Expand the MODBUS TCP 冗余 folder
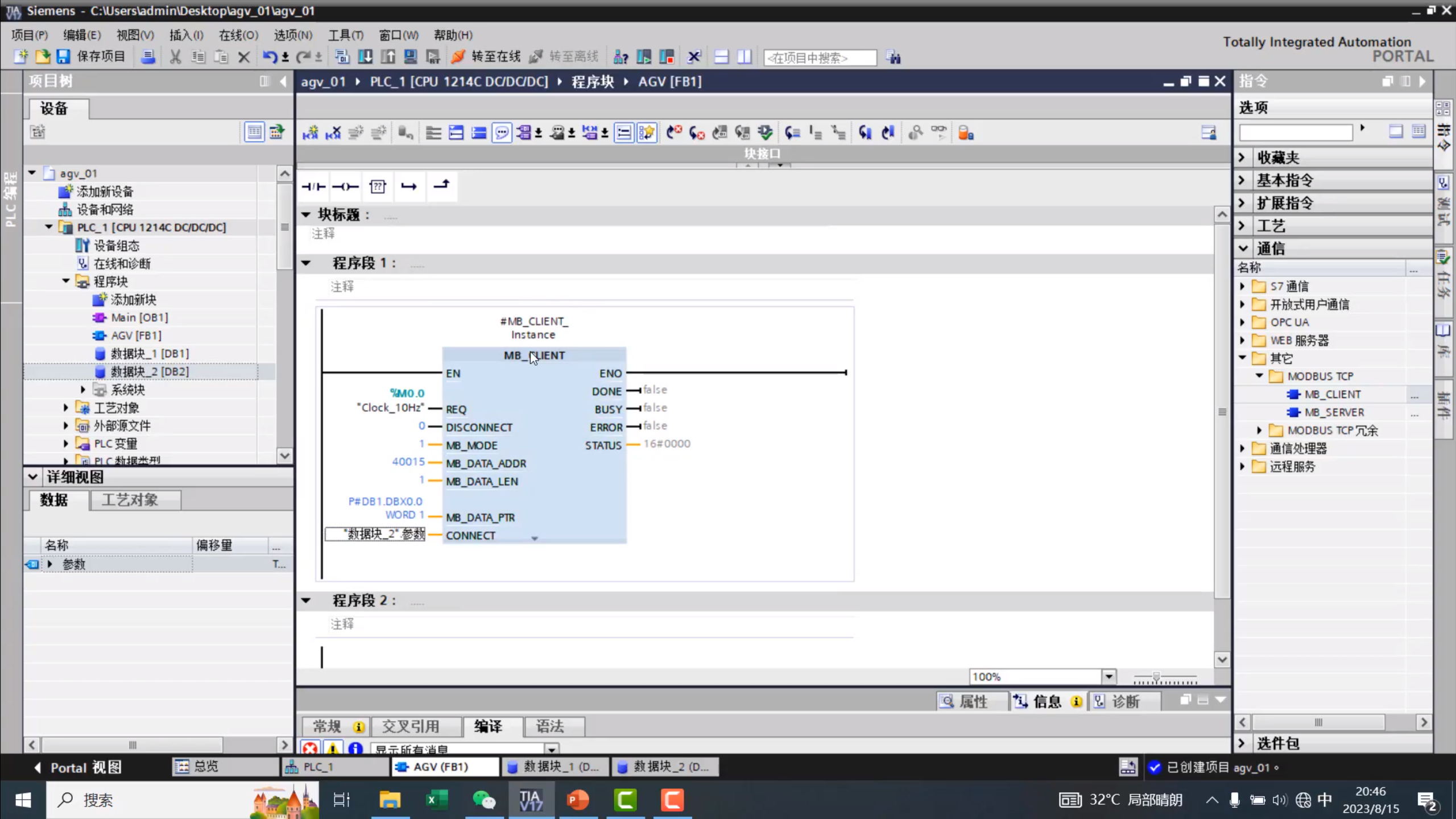This screenshot has width=1456, height=819. [1259, 431]
